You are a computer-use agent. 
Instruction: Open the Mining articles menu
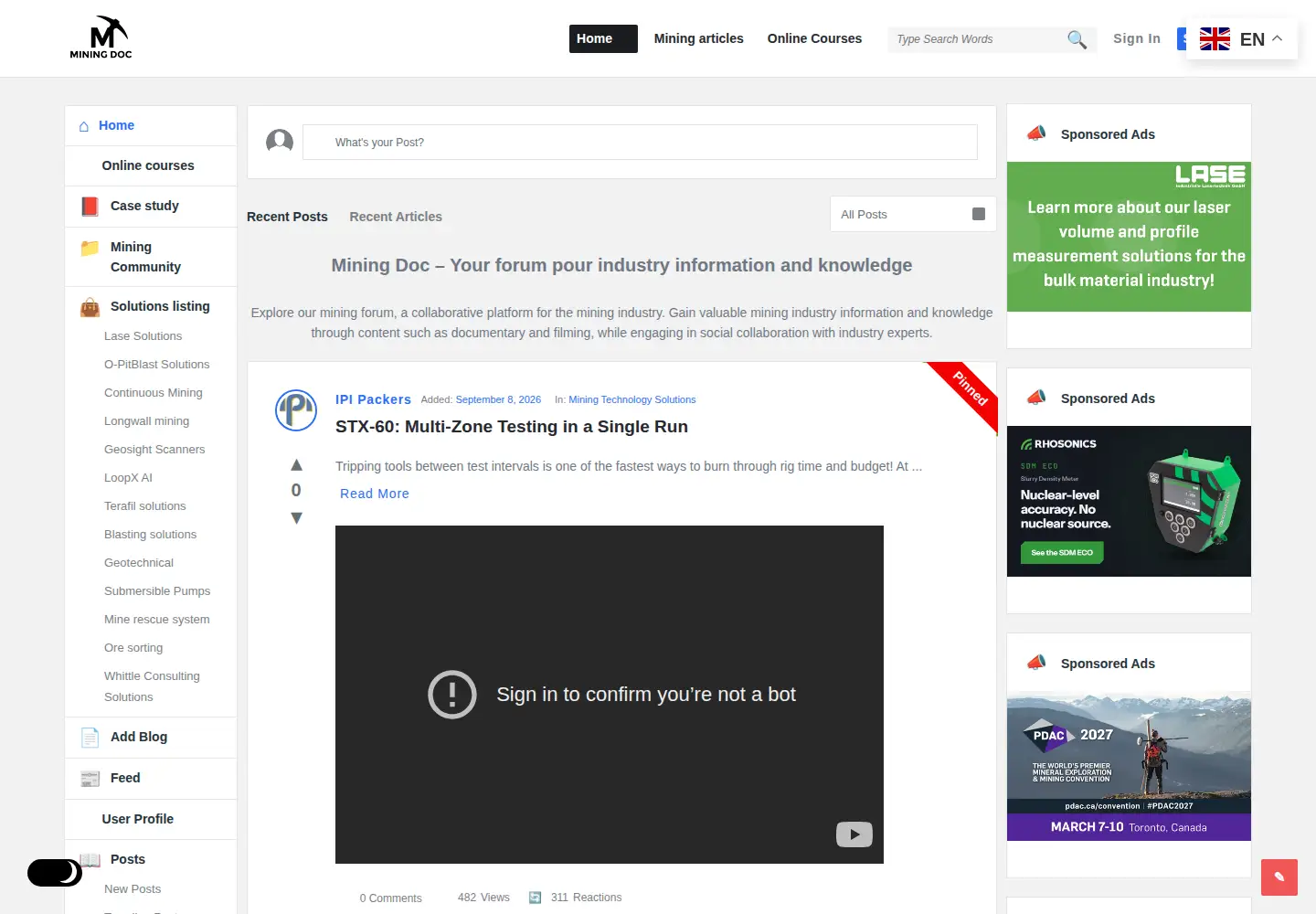tap(699, 38)
